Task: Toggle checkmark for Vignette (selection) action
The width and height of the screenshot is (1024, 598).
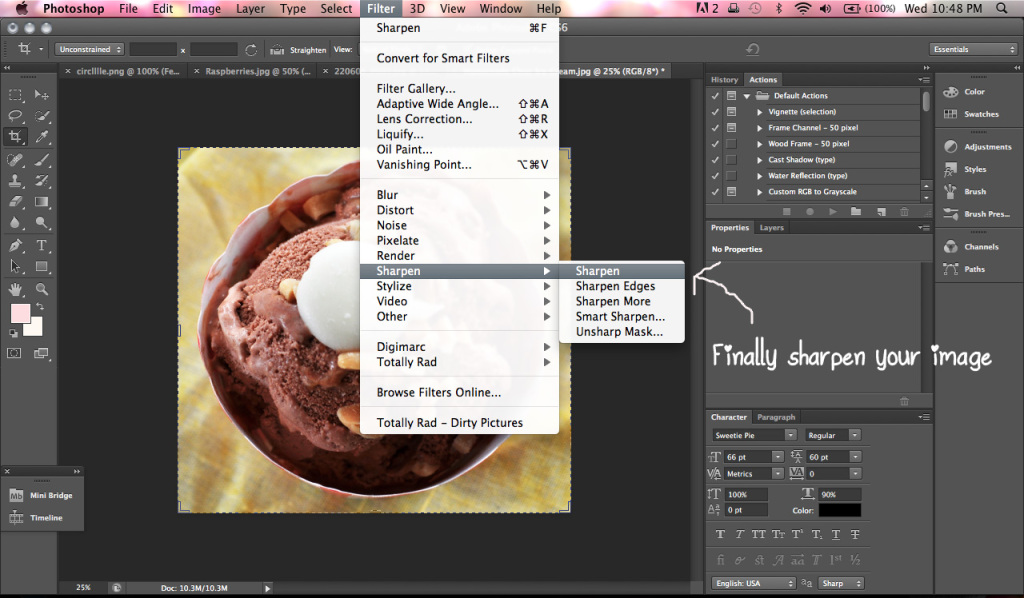Action: click(x=715, y=112)
